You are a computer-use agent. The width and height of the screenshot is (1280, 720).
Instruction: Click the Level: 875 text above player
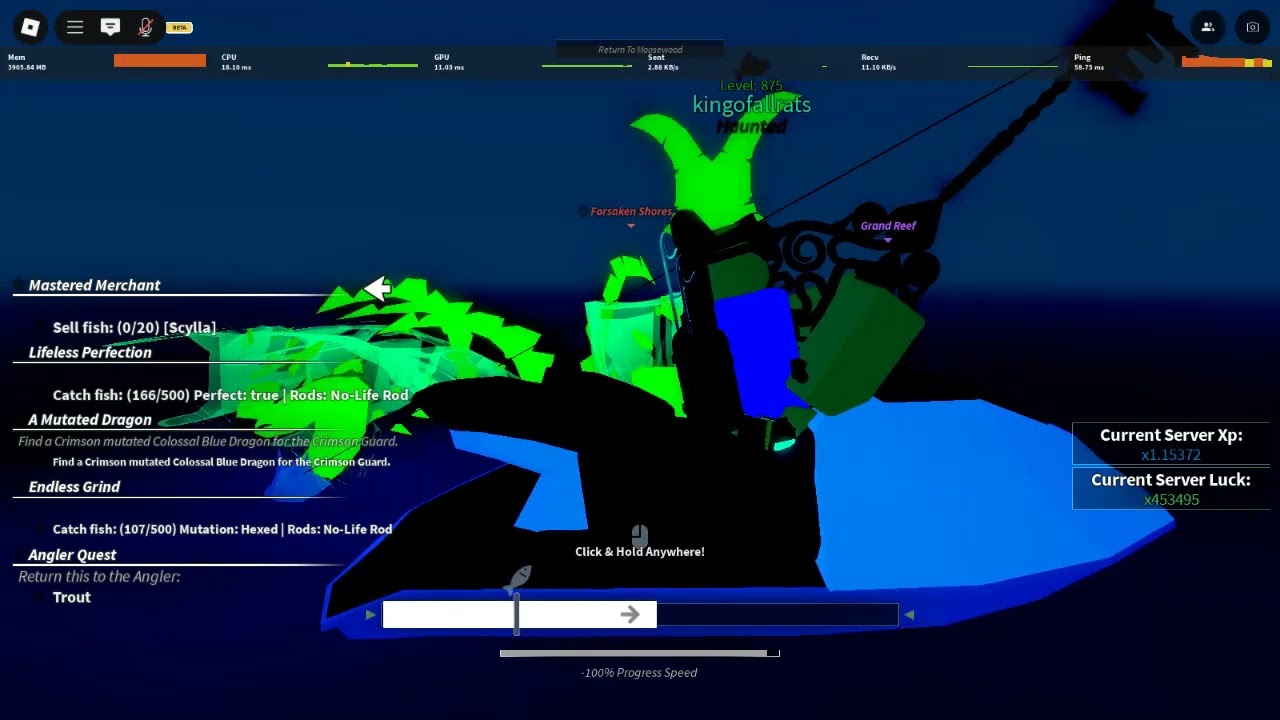(x=751, y=86)
